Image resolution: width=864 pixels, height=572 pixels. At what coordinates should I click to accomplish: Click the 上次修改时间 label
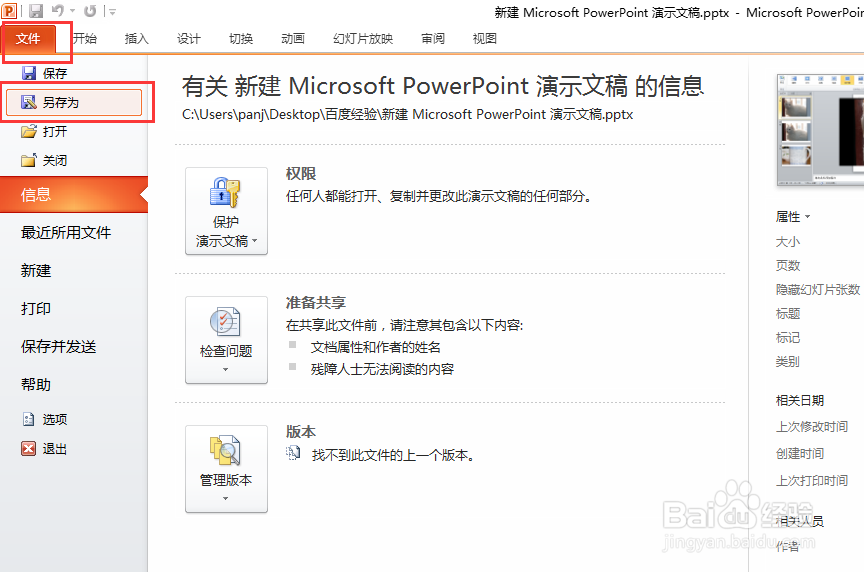812,427
